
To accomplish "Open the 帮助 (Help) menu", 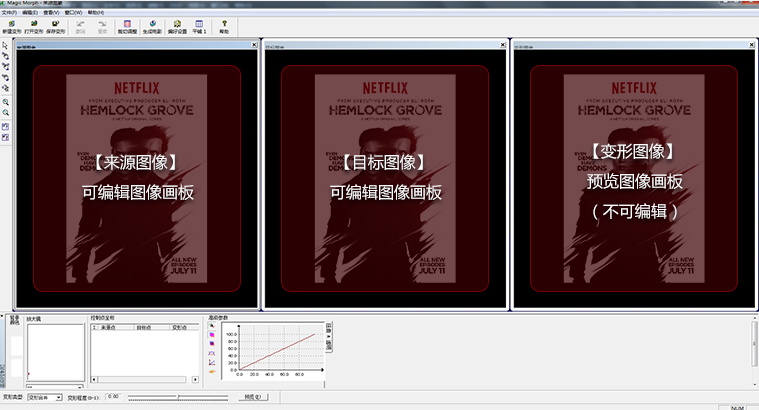I will pos(95,12).
